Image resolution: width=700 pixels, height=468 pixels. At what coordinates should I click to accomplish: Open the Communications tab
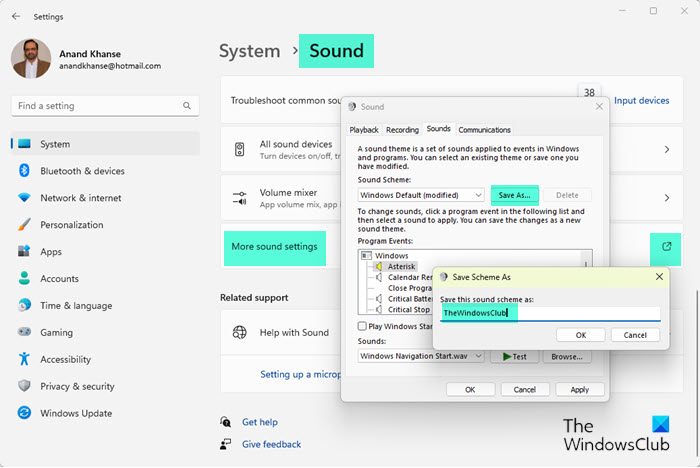coord(484,130)
